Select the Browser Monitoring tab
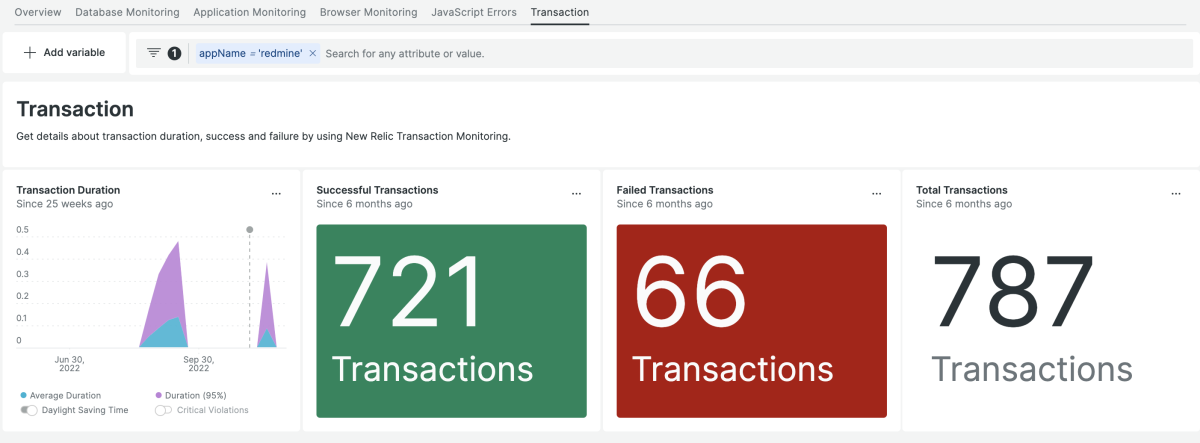 point(368,12)
